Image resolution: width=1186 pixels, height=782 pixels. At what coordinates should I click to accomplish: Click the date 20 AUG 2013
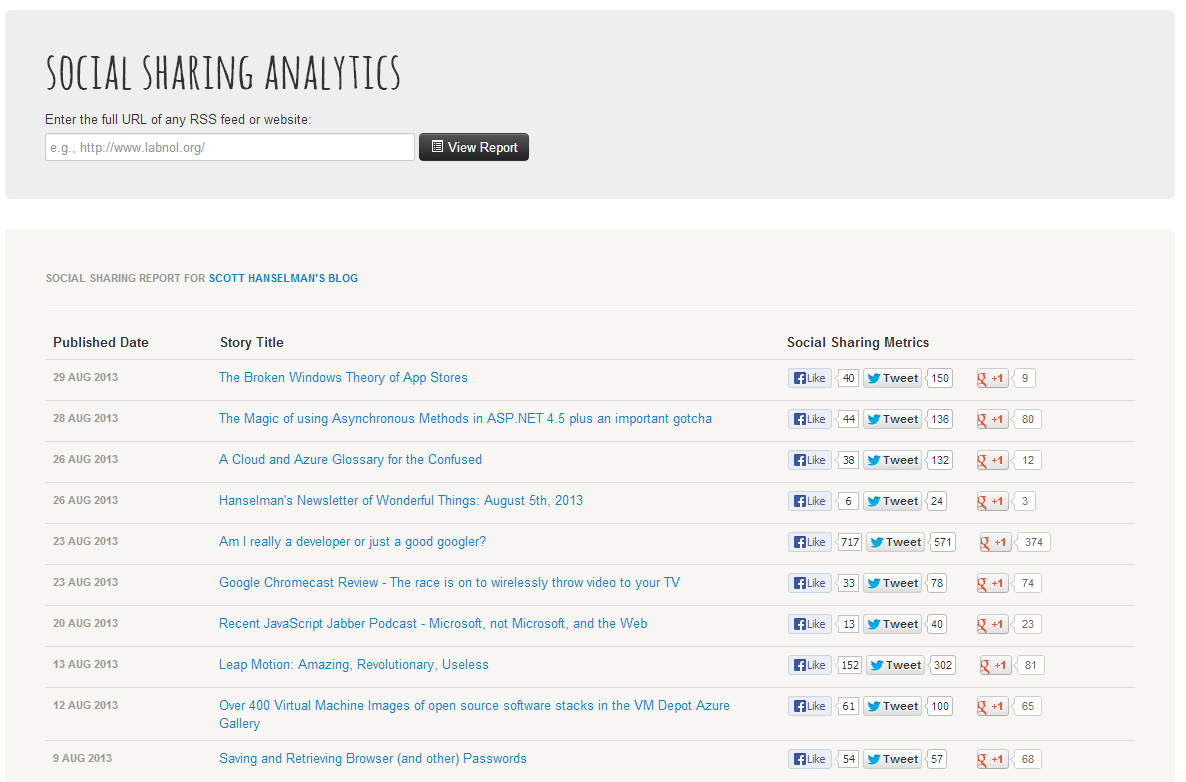click(x=85, y=623)
